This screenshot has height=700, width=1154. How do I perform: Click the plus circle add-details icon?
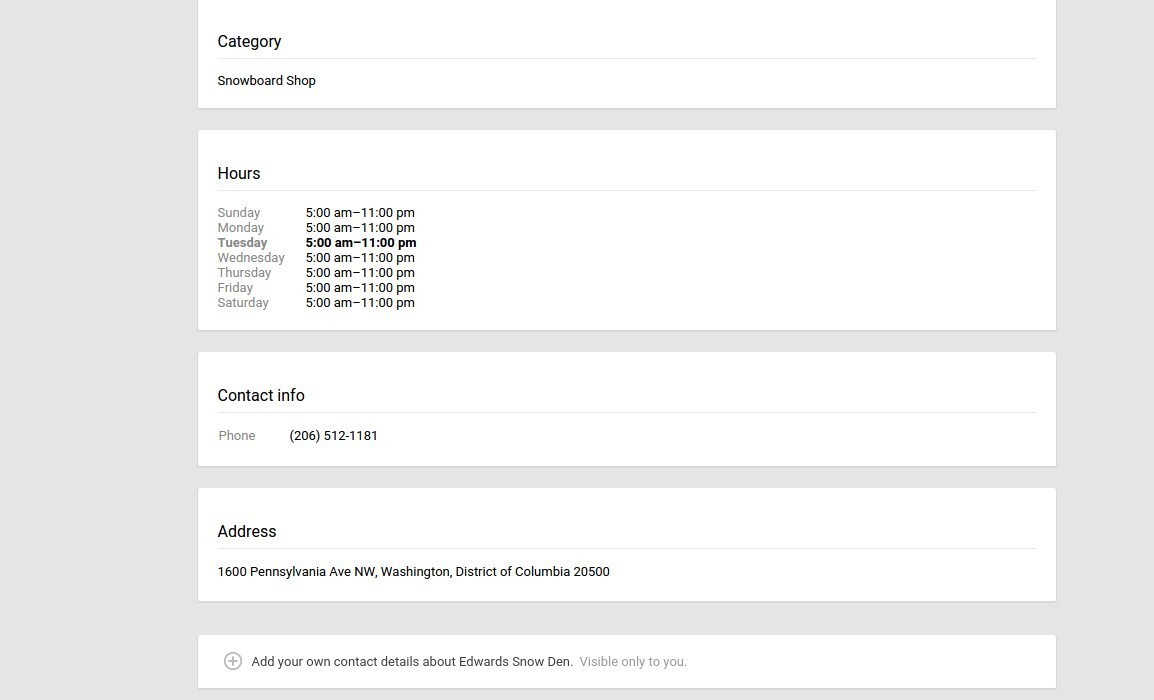[232, 661]
